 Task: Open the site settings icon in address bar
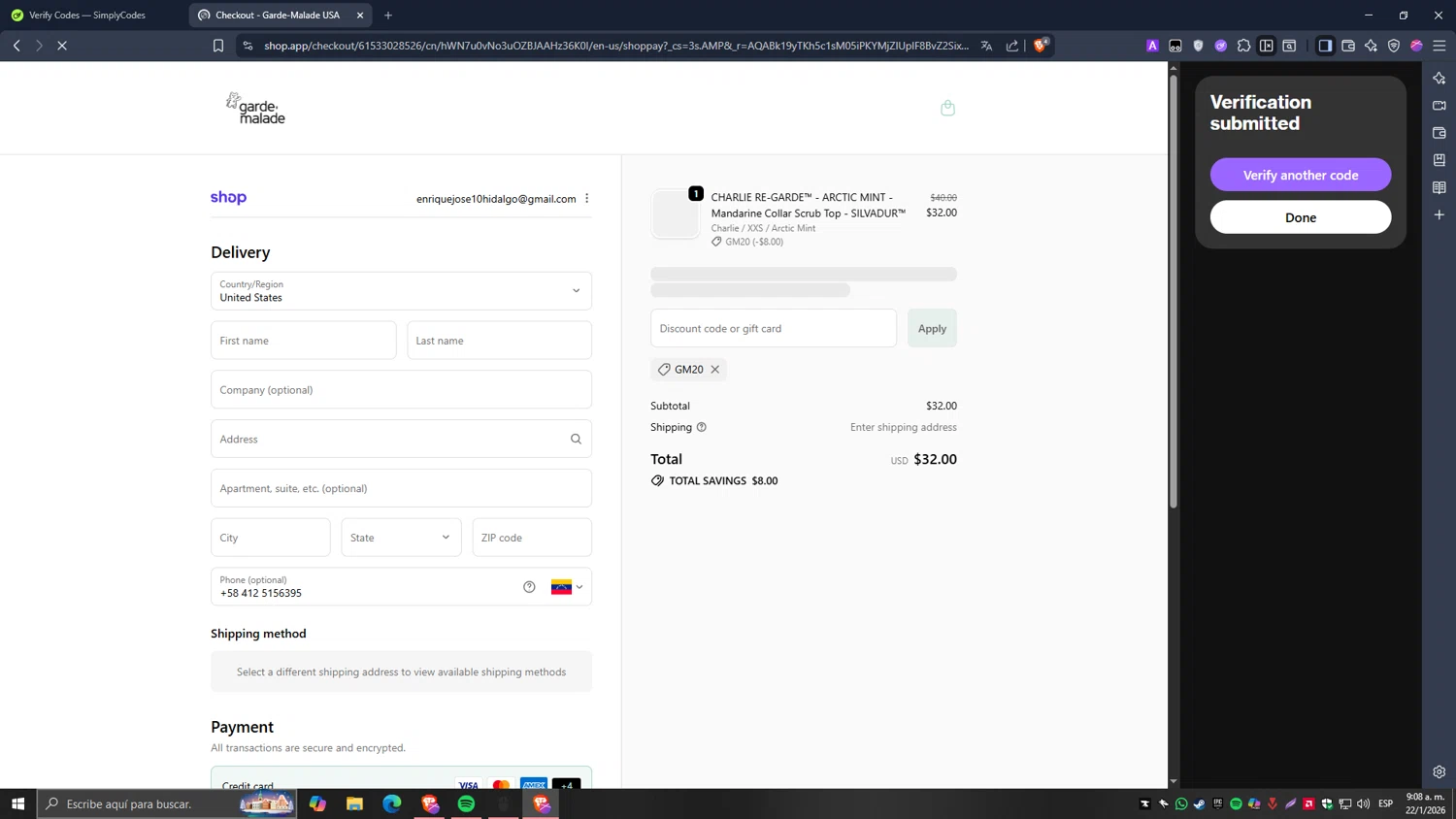coord(248,46)
